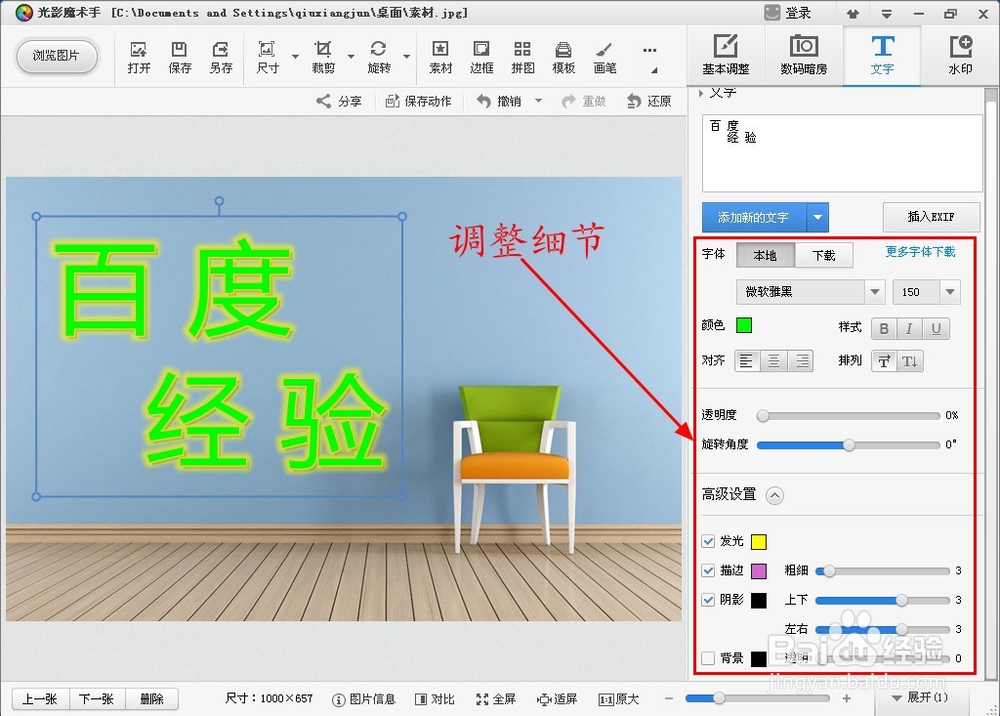
Task: Toggle the 描边 (stroke) checkbox
Action: click(708, 571)
